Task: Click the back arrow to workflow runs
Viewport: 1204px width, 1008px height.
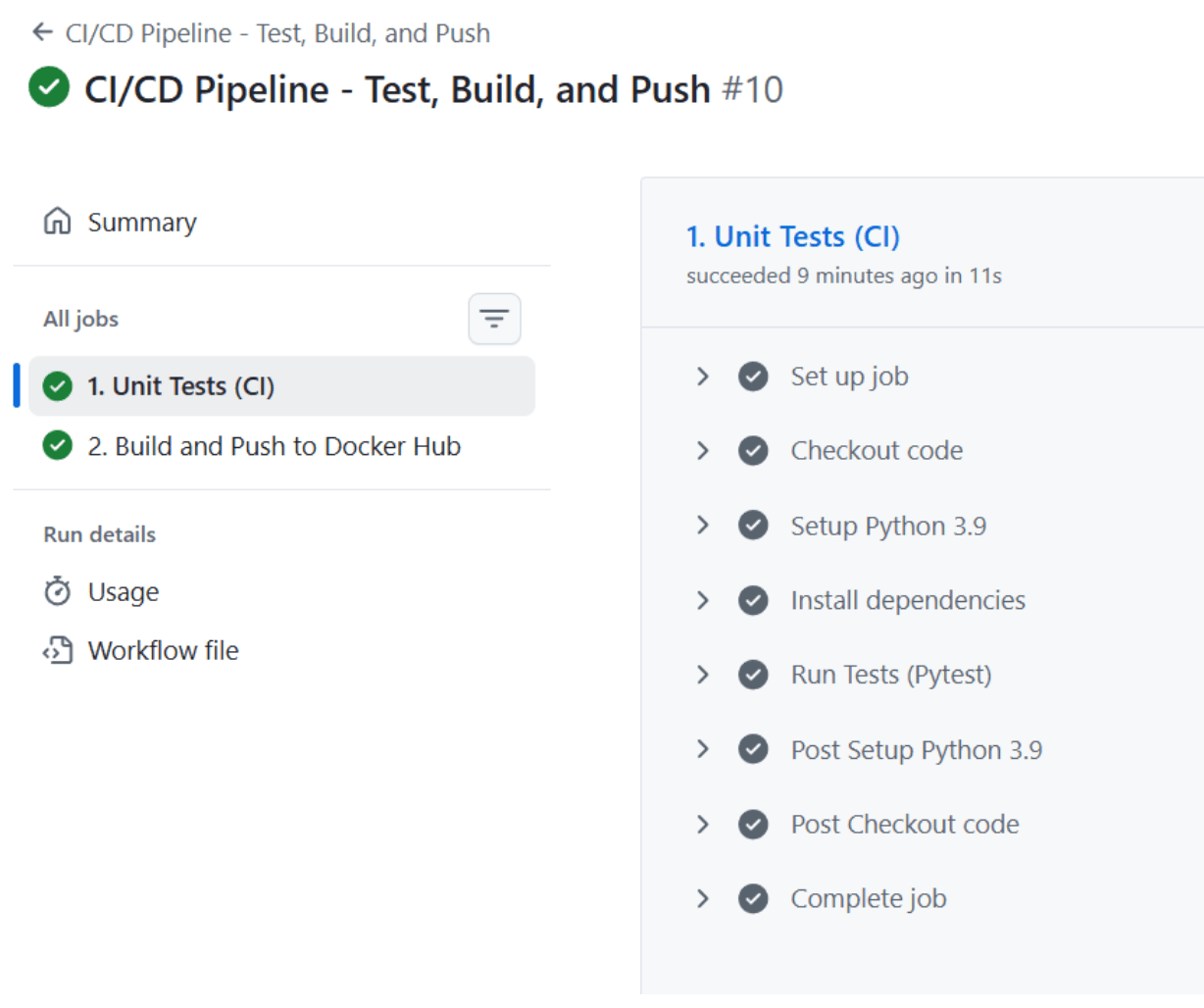Action: pos(42,32)
